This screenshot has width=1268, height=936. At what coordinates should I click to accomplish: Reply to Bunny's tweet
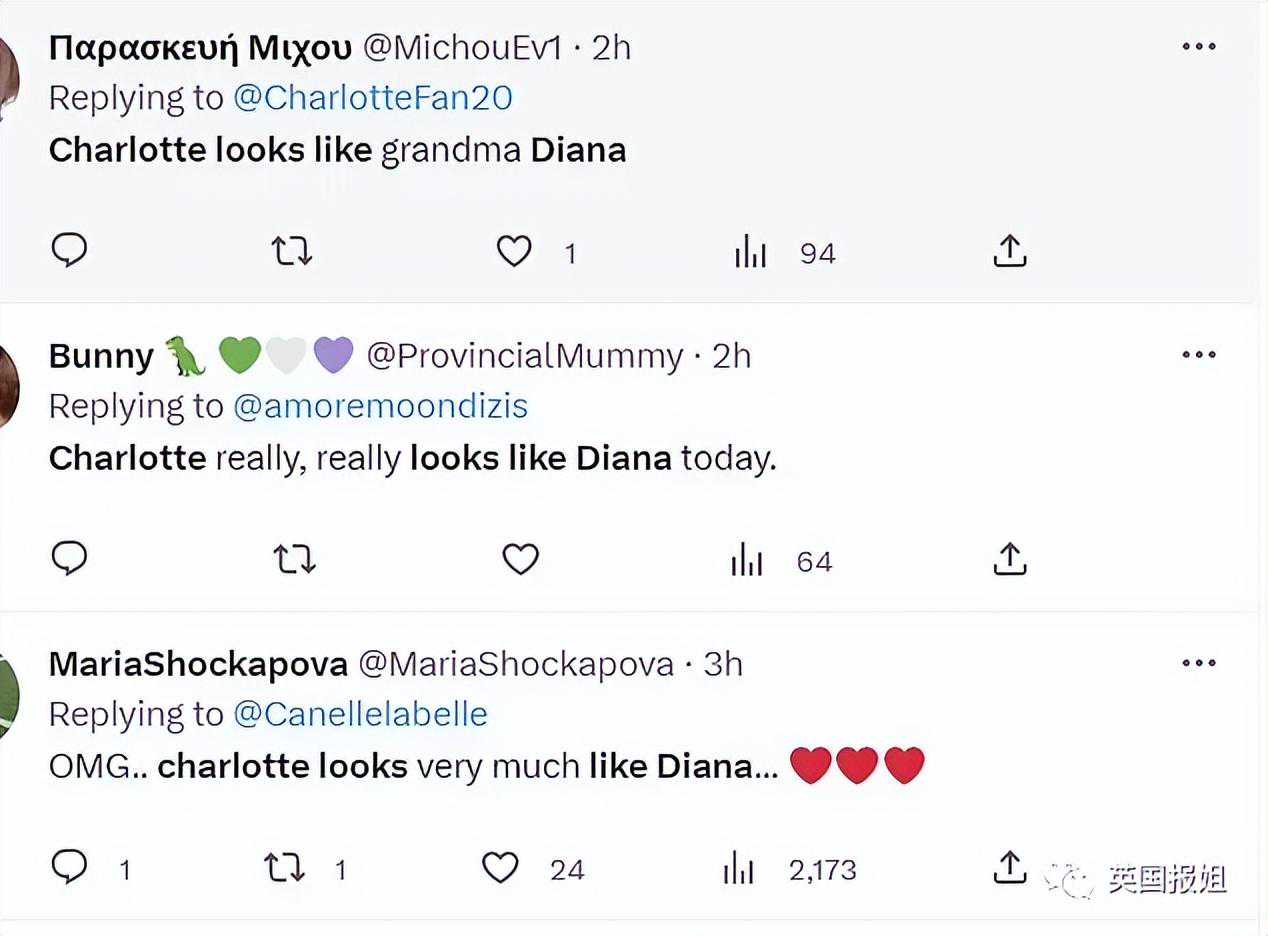point(69,559)
